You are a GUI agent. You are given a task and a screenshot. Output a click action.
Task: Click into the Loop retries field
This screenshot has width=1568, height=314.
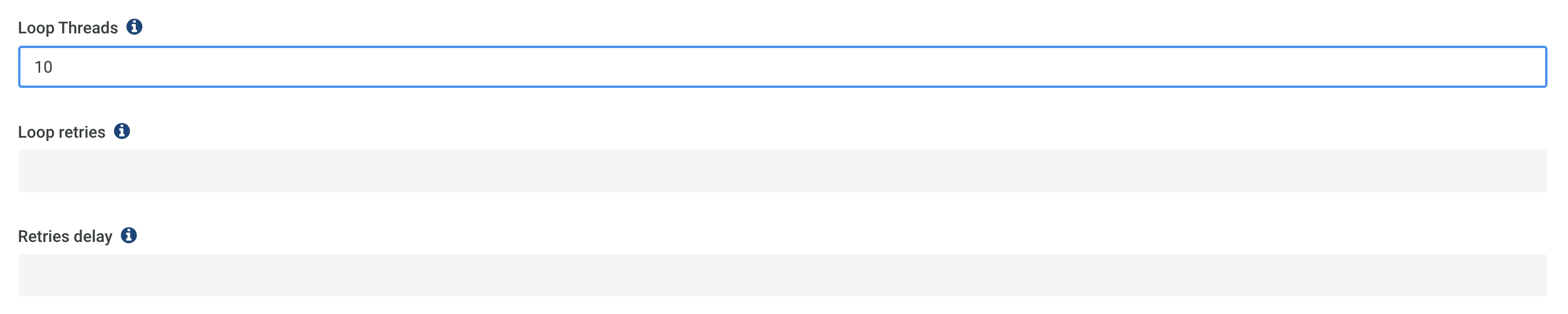782,171
